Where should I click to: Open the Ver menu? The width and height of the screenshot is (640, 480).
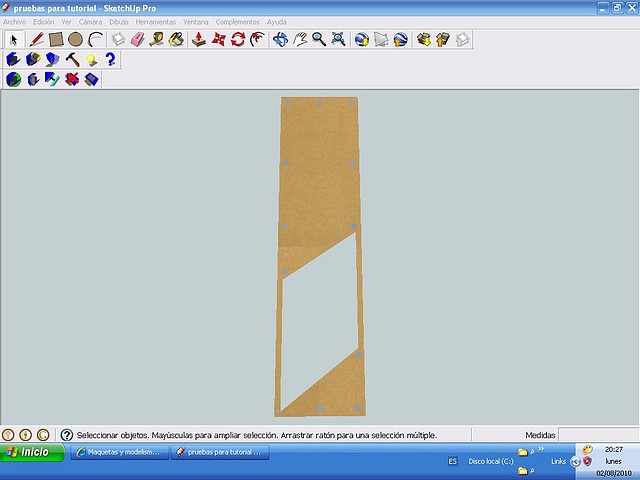(x=66, y=22)
